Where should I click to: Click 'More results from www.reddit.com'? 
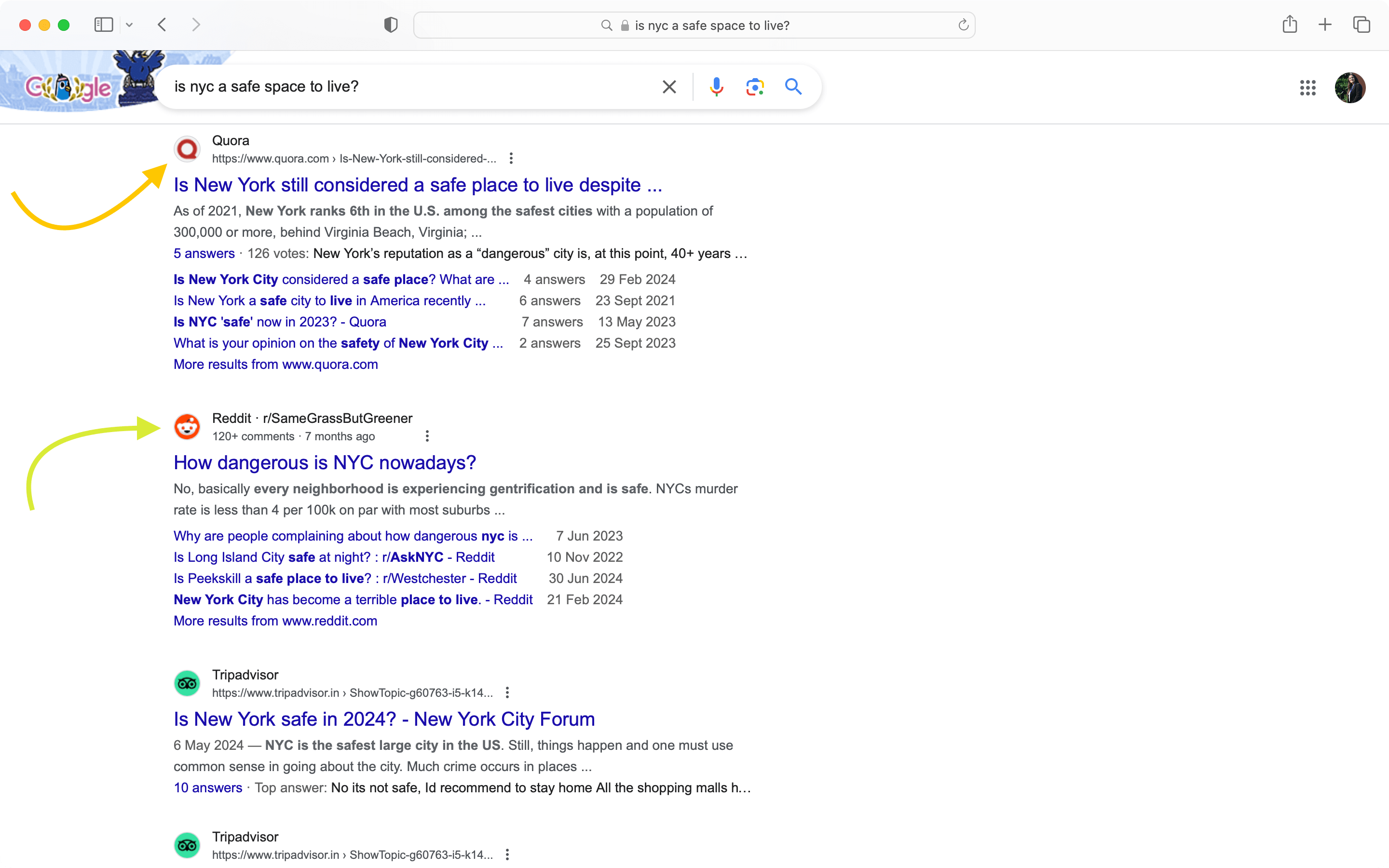tap(275, 621)
